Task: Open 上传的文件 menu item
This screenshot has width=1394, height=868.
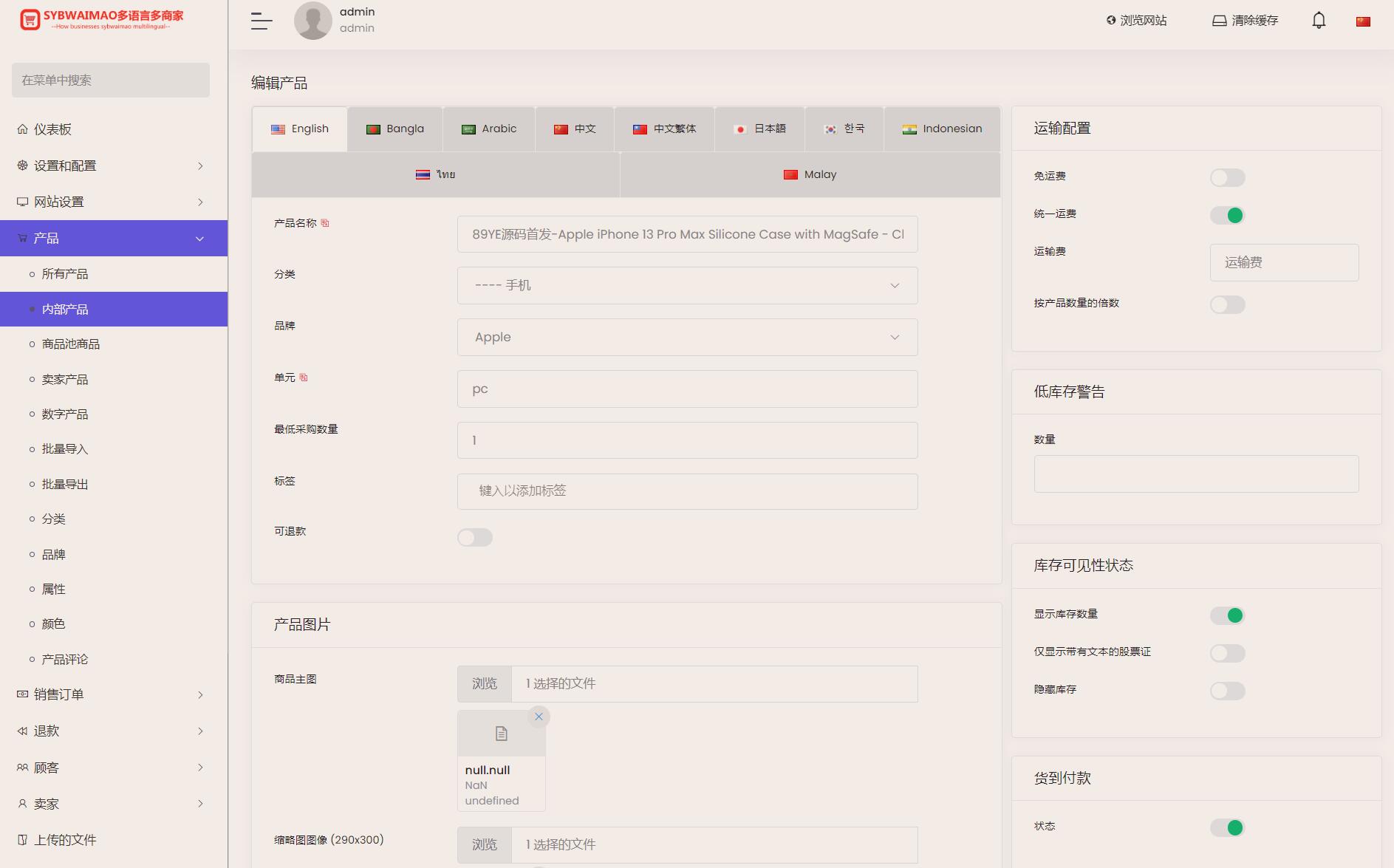Action: [x=114, y=840]
